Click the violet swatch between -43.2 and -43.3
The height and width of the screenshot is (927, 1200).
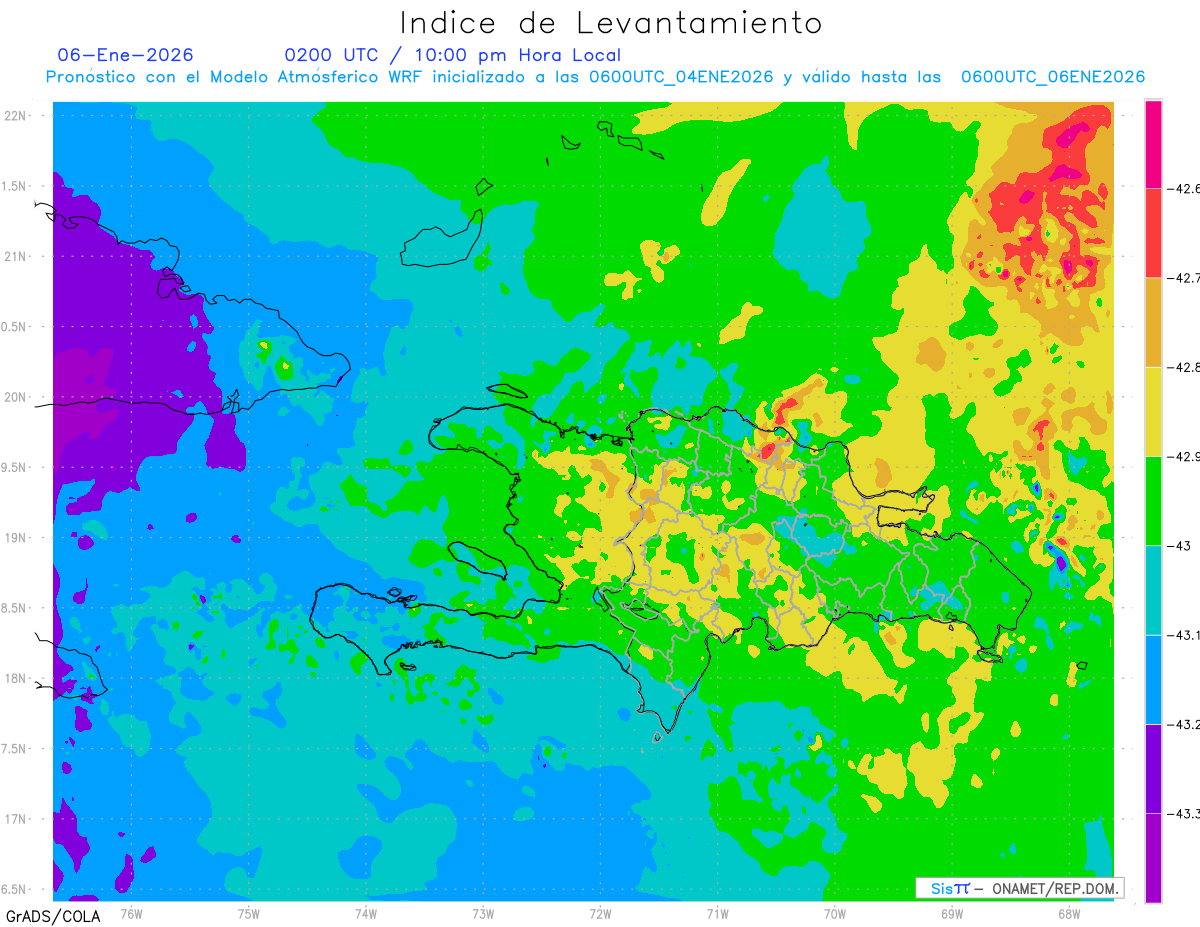1153,768
